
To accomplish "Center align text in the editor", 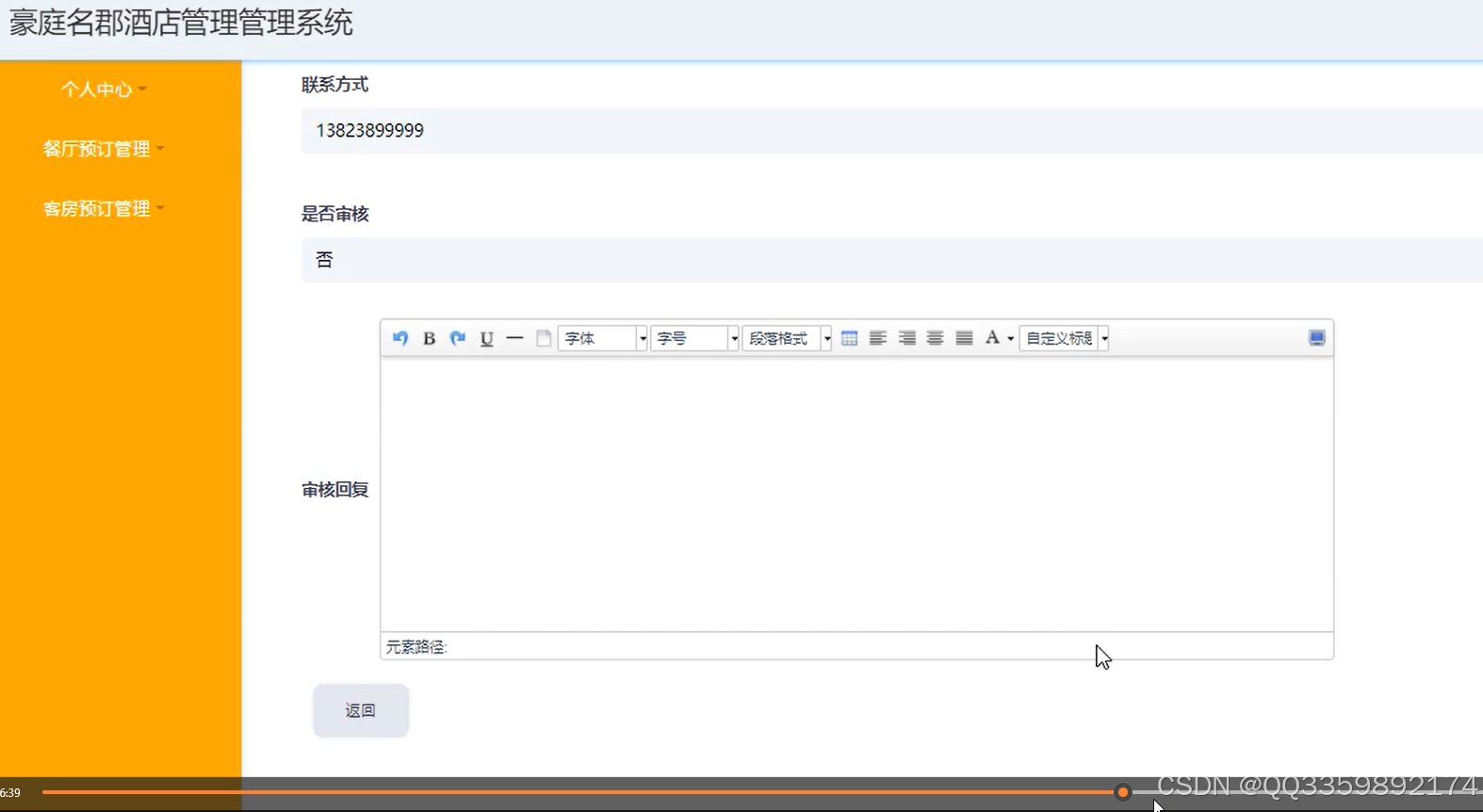I will coord(935,338).
